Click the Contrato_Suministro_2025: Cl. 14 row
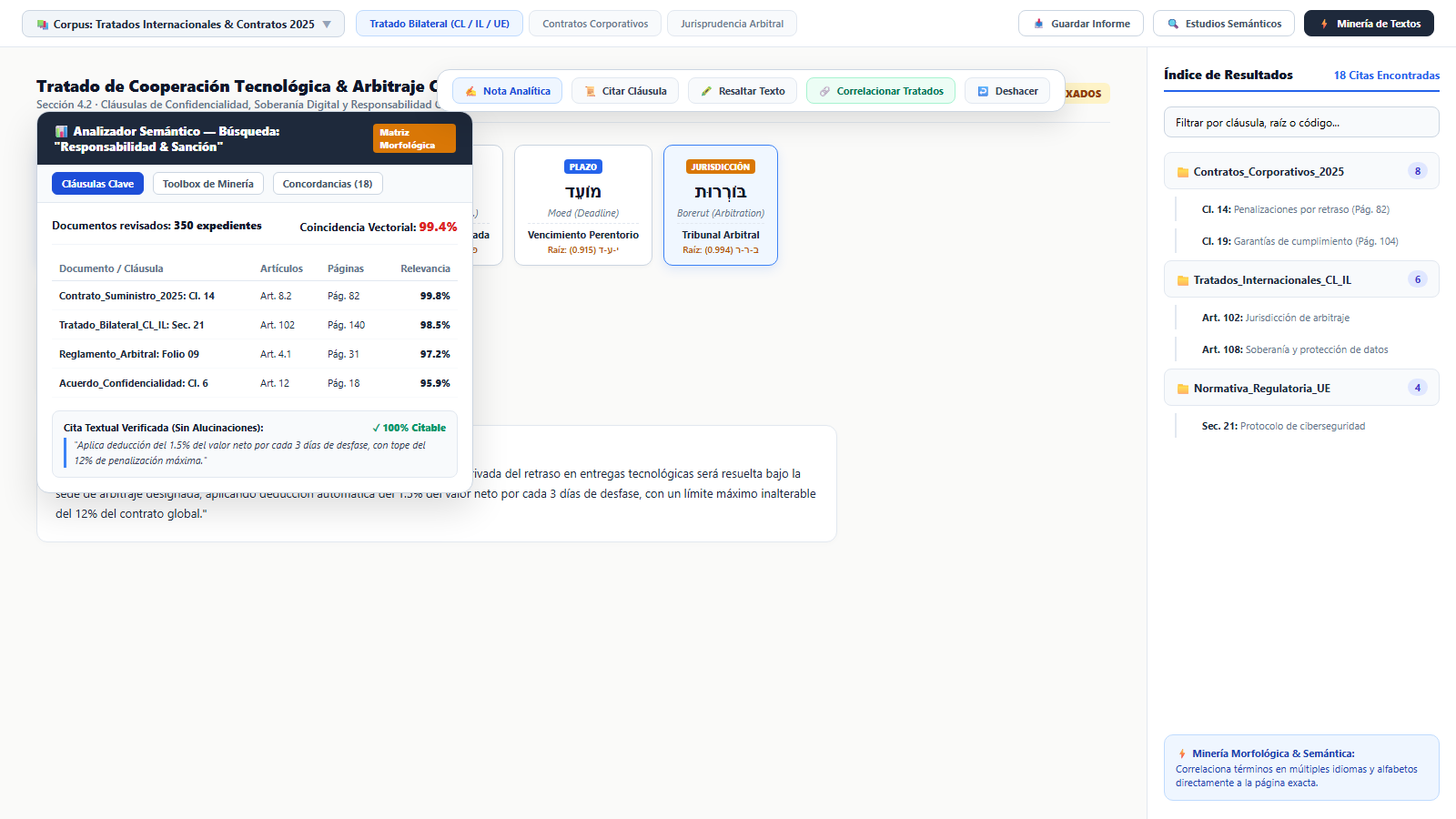This screenshot has height=819, width=1456. tap(255, 296)
